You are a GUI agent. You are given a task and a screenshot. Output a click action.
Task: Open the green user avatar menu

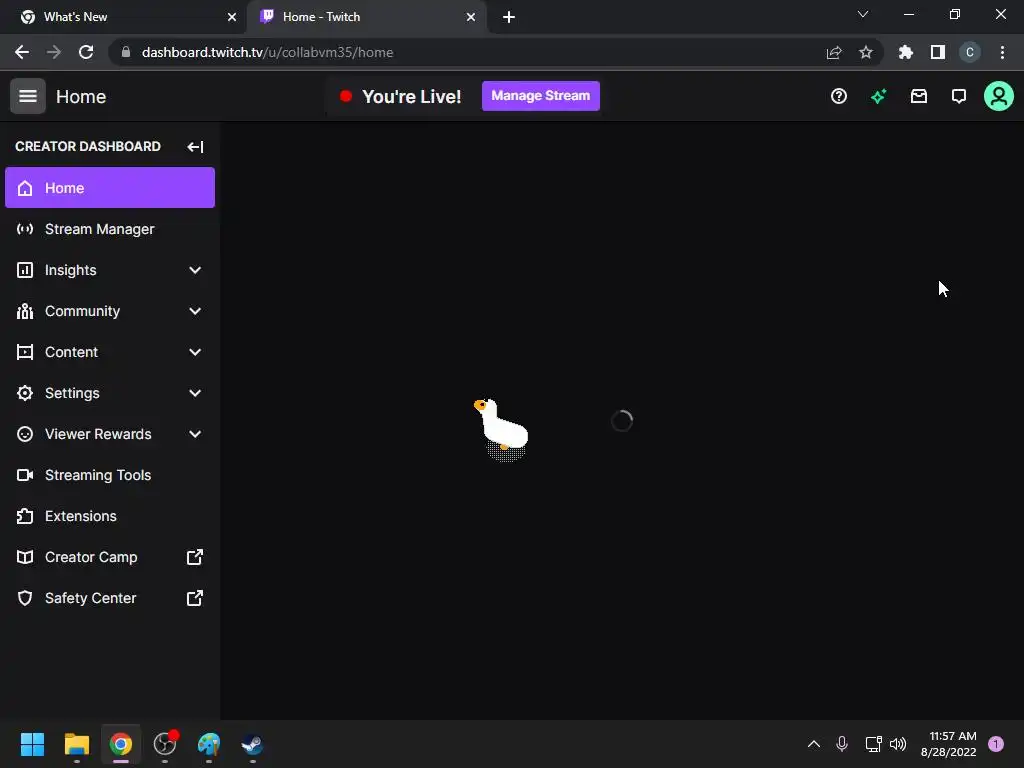999,97
